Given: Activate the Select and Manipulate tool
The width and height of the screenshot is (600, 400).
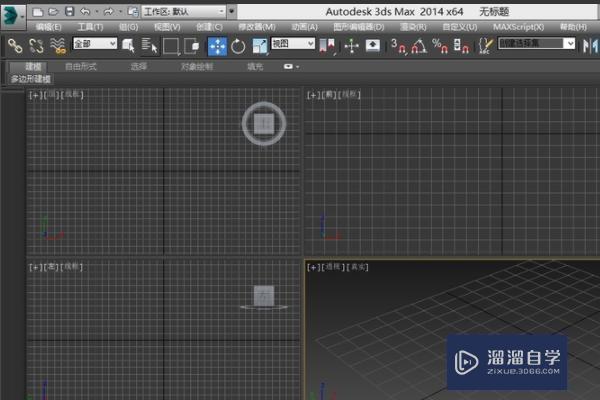Looking at the screenshot, I should click(351, 46).
